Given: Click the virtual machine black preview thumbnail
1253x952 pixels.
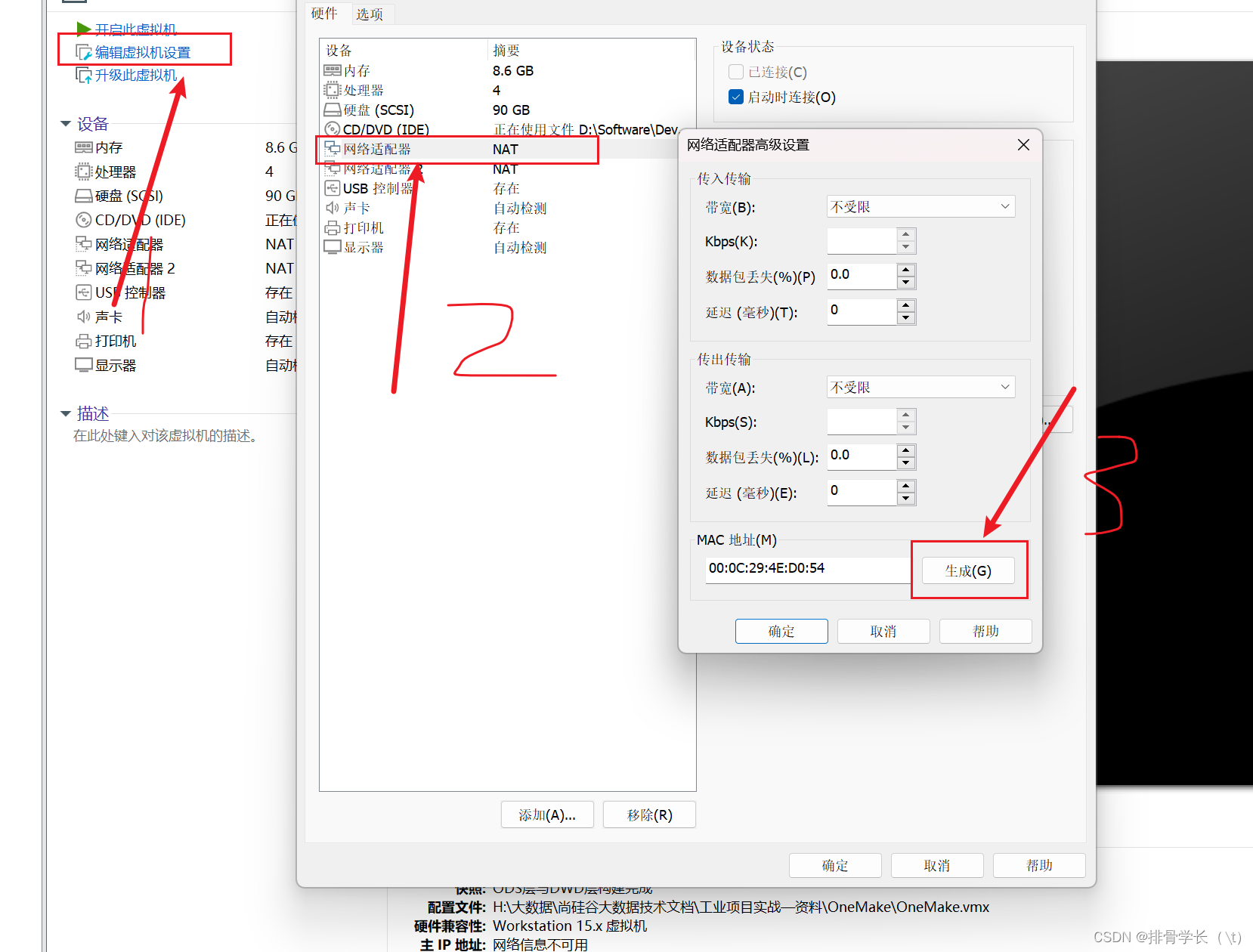Looking at the screenshot, I should (x=1174, y=423).
